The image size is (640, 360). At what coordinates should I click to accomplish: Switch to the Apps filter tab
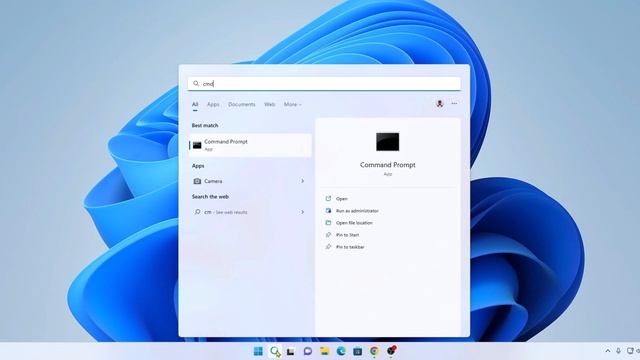tap(213, 104)
